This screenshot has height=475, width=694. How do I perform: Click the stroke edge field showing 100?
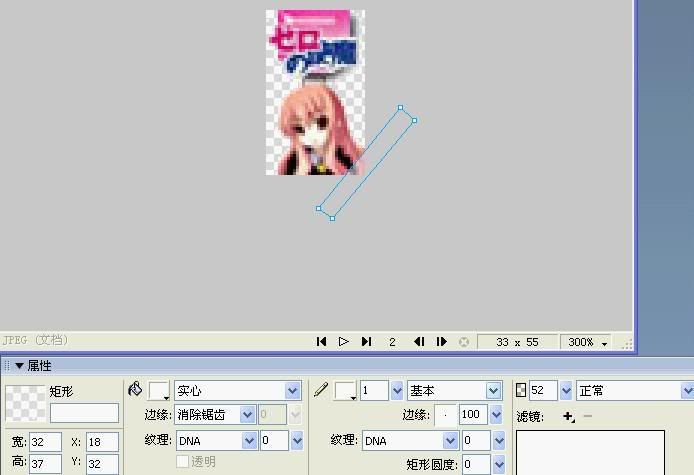pos(473,415)
